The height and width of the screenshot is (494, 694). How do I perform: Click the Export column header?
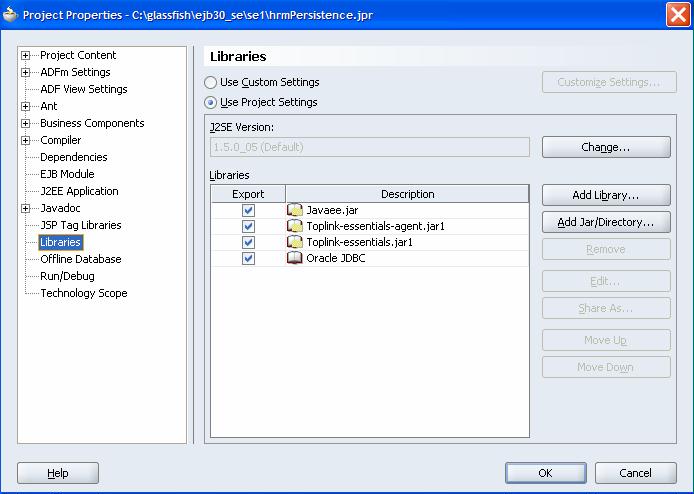(x=248, y=194)
